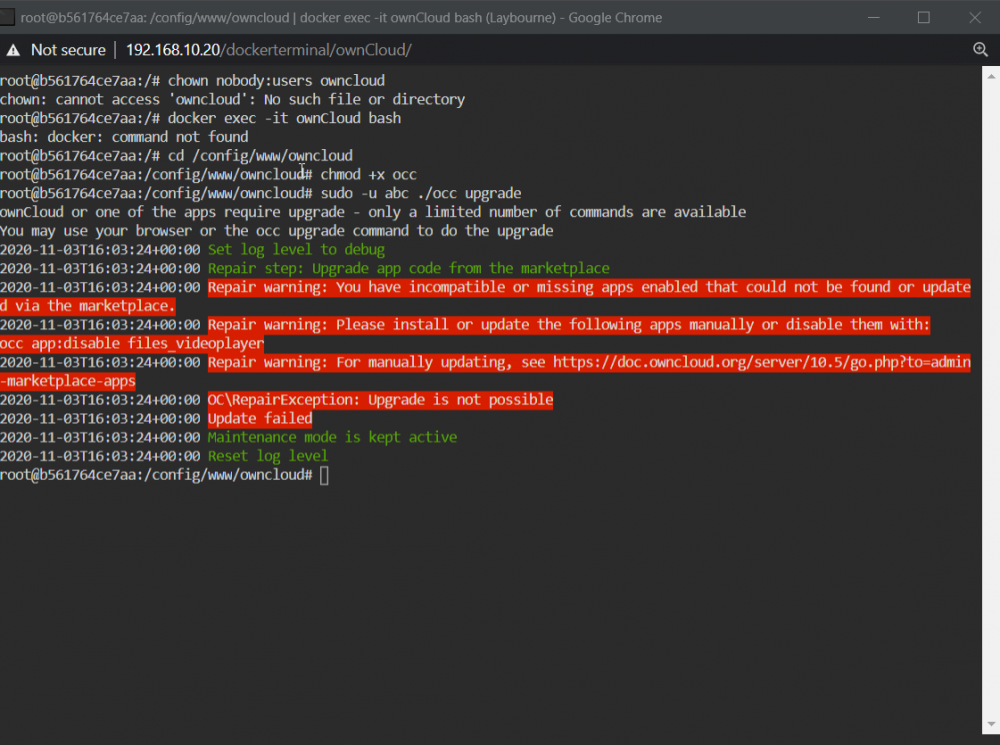The image size is (1000, 745).
Task: Click the window title text in the title bar
Action: (x=341, y=17)
